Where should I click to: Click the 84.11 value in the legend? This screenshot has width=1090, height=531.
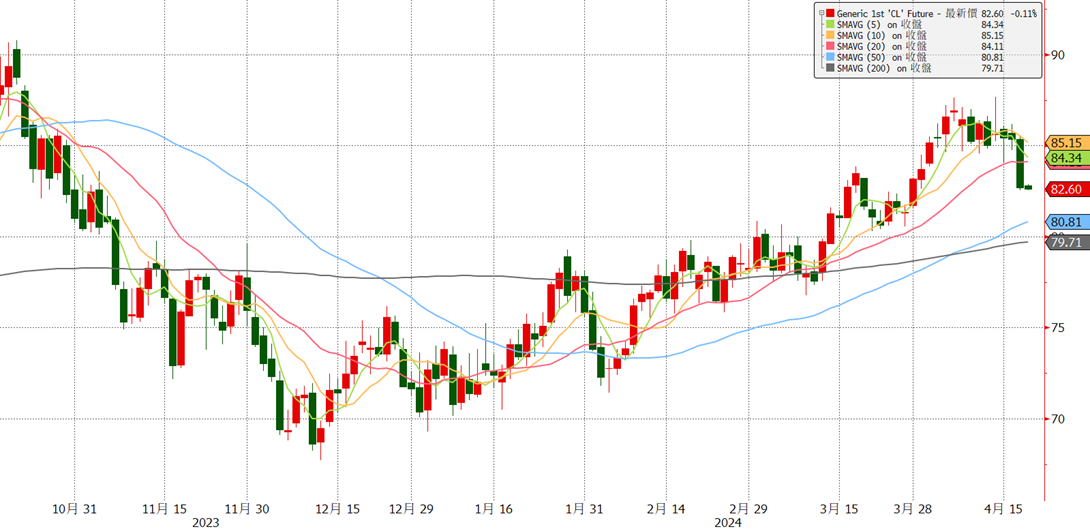coord(992,46)
